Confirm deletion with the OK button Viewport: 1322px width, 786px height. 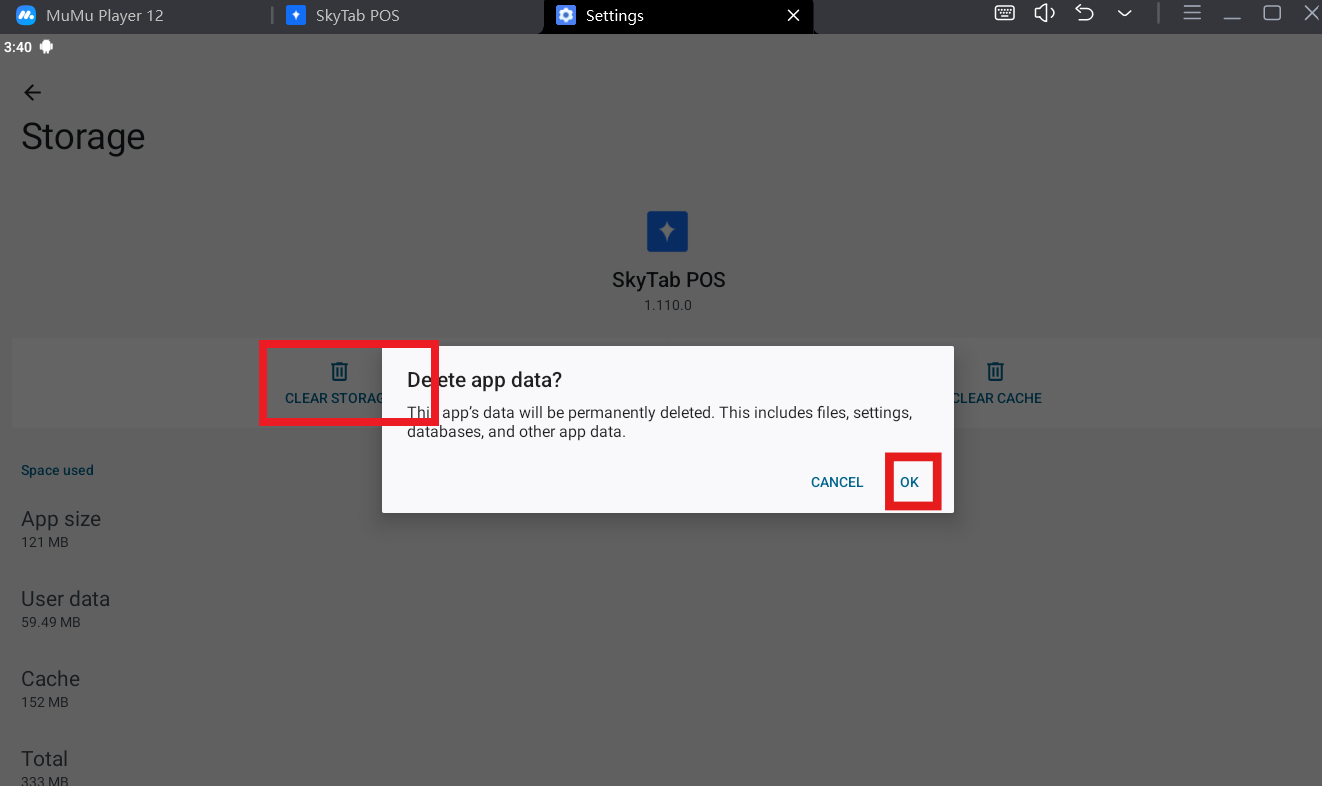909,482
